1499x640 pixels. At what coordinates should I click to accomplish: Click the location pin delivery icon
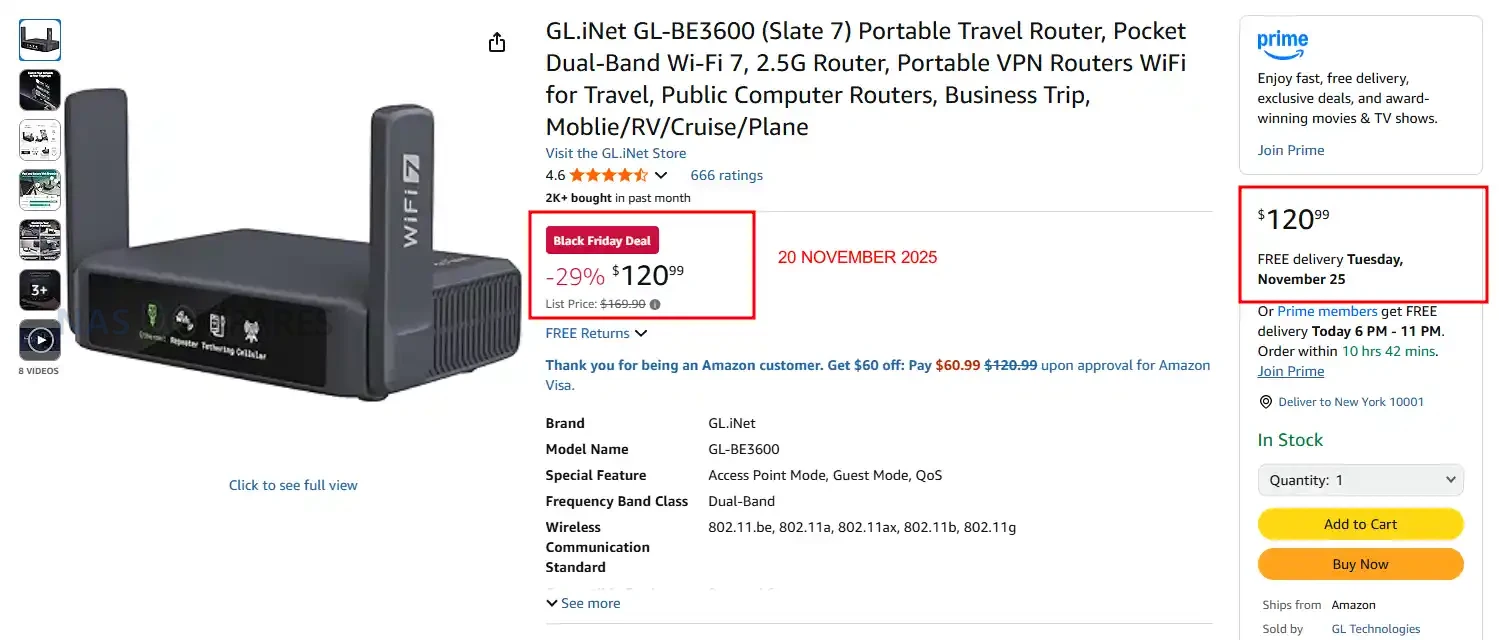point(1266,402)
